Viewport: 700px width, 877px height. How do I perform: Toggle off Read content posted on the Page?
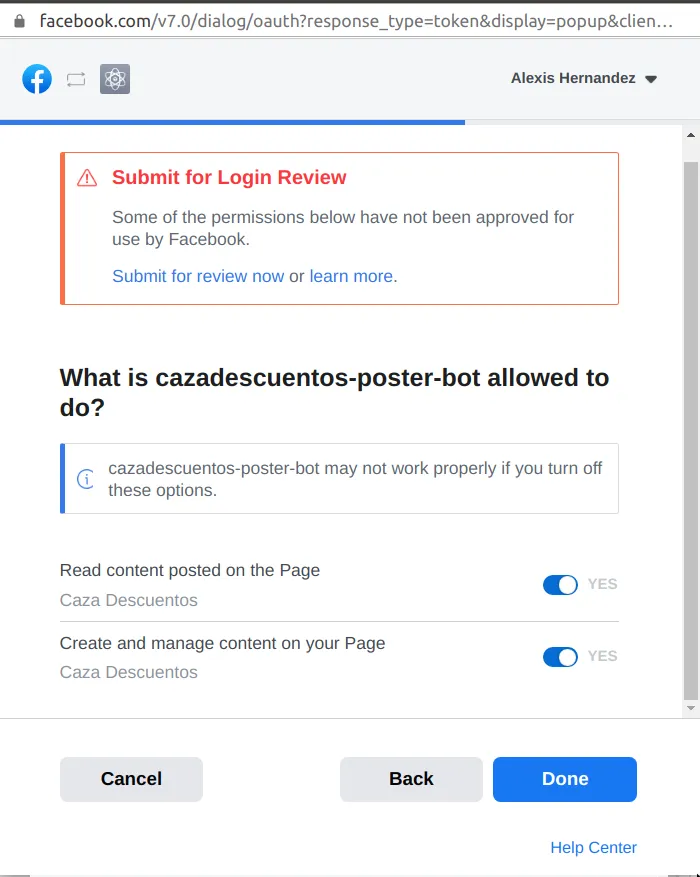[560, 584]
